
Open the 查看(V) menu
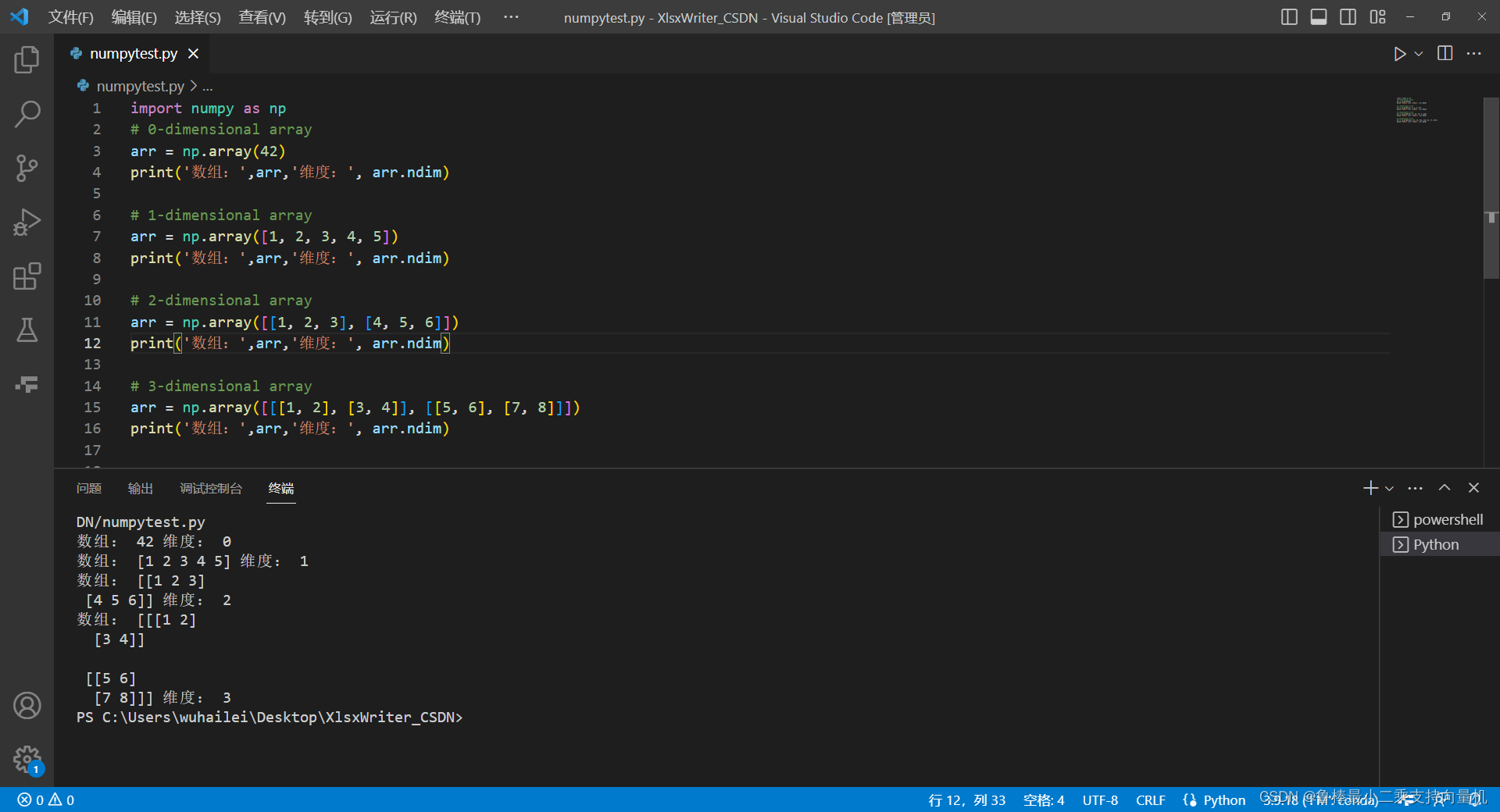click(262, 17)
